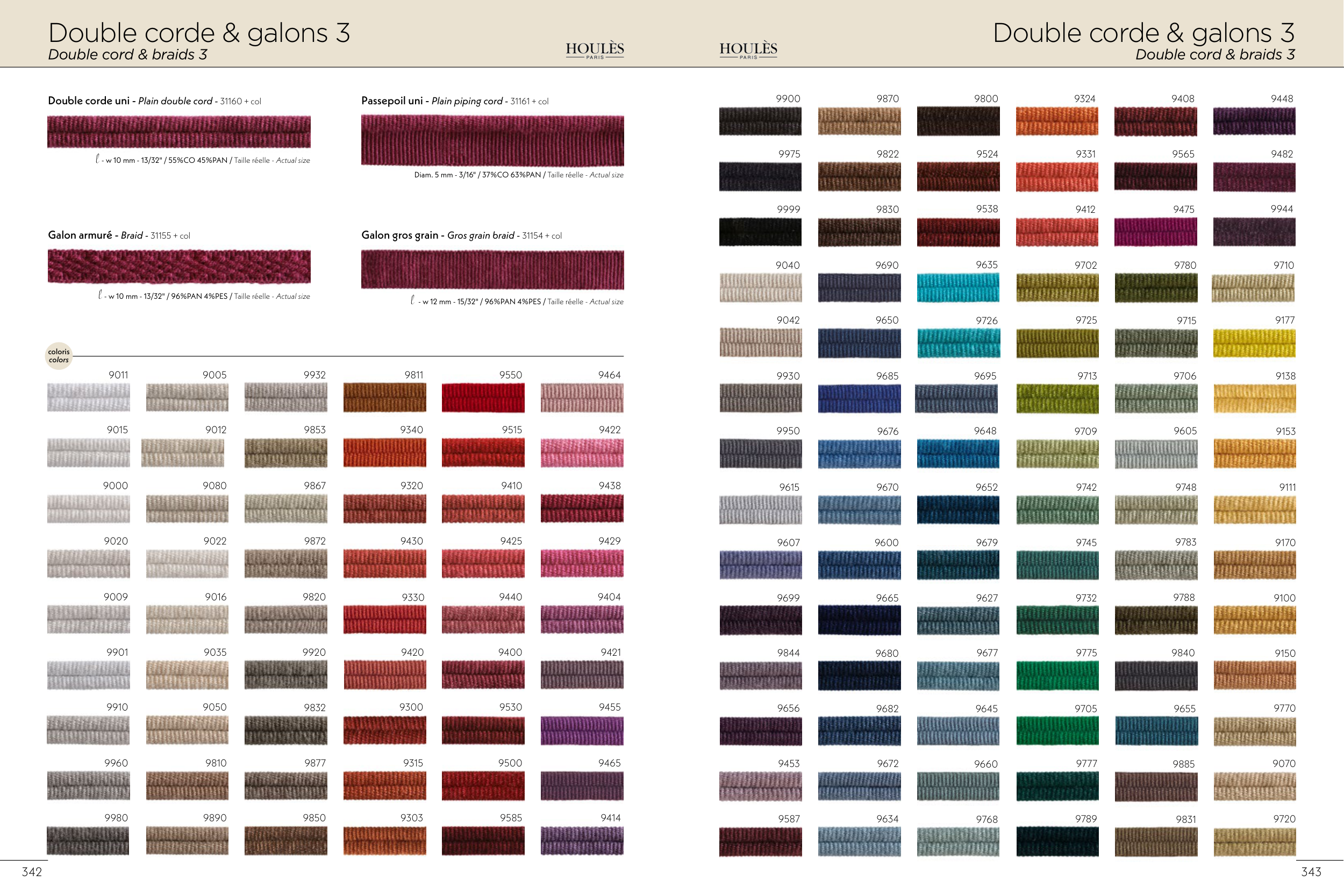This screenshot has width=1344, height=896.
Task: Click the bright red 9550 color swatch
Action: 483,398
